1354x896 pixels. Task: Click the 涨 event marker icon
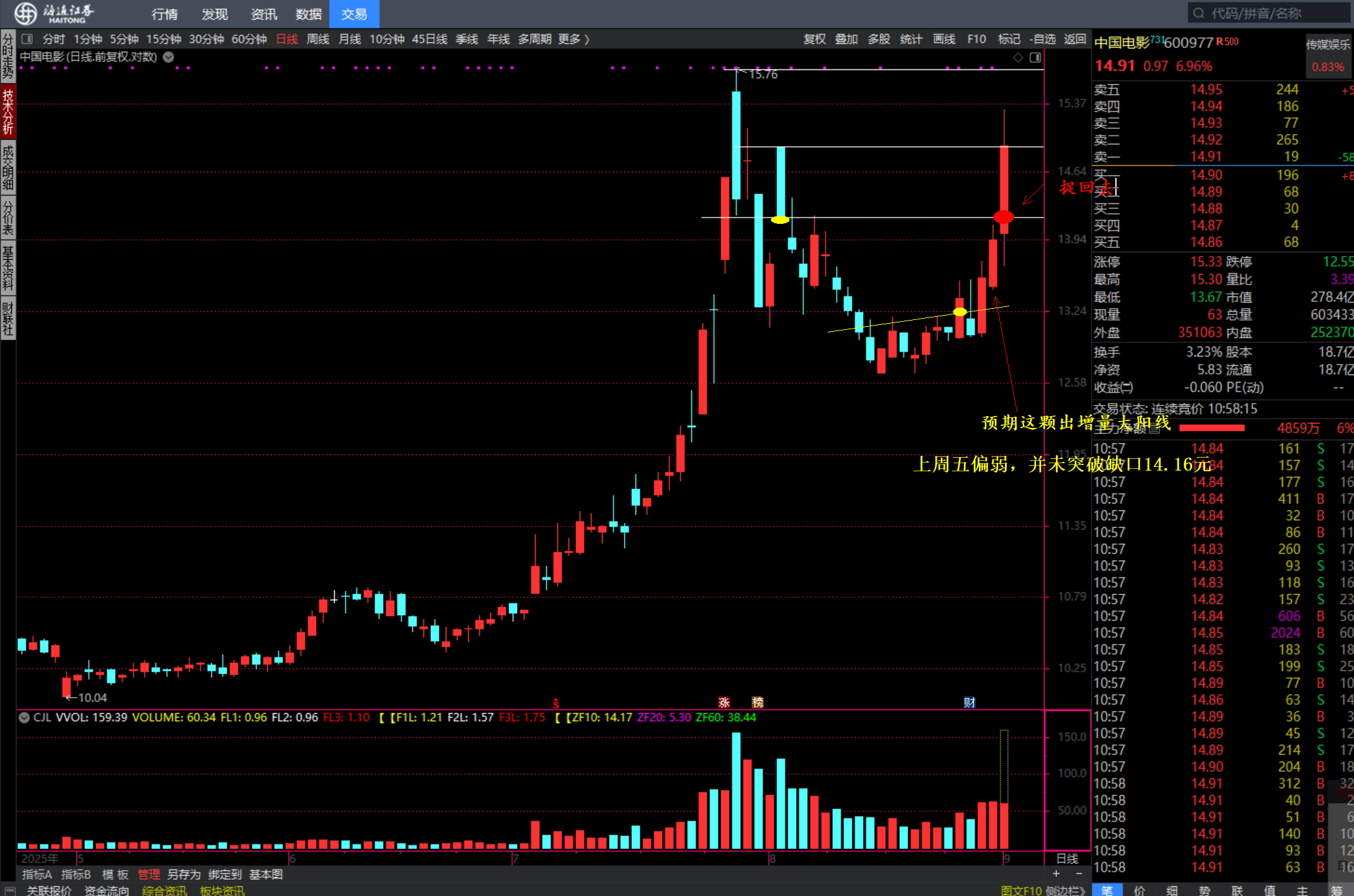(x=723, y=703)
